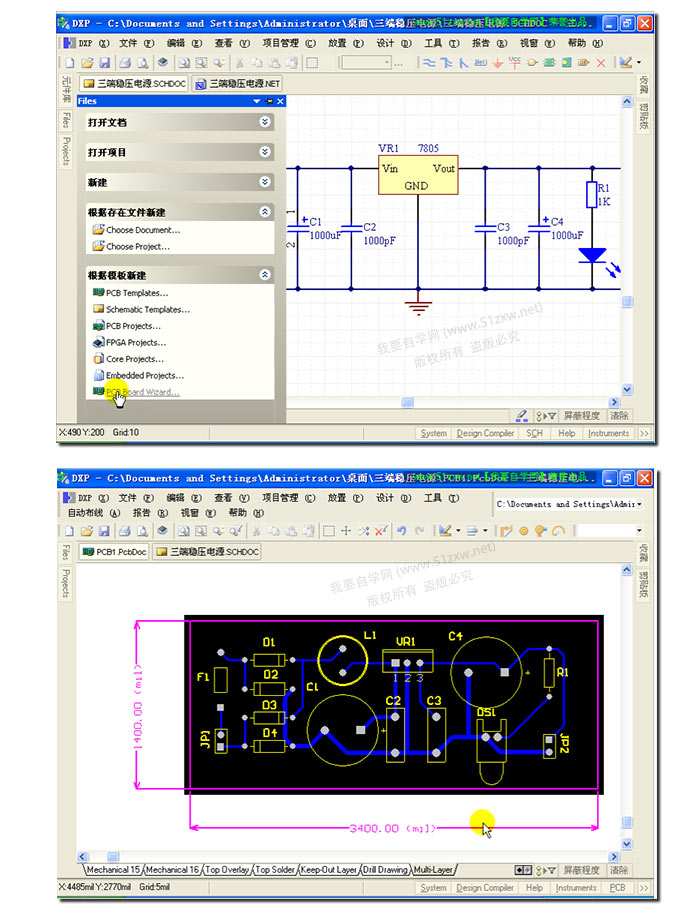
Task: Click Open folder icon in schematic window toolbar
Action: pos(87,63)
